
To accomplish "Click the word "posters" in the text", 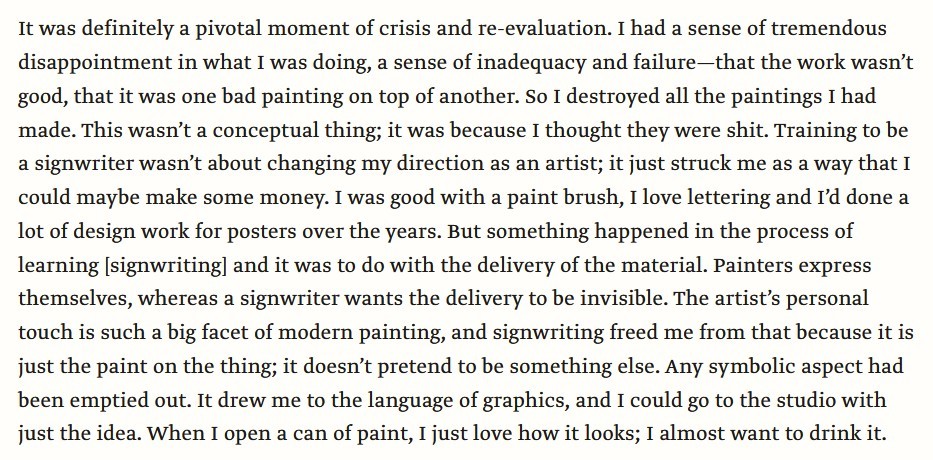I will pos(262,231).
